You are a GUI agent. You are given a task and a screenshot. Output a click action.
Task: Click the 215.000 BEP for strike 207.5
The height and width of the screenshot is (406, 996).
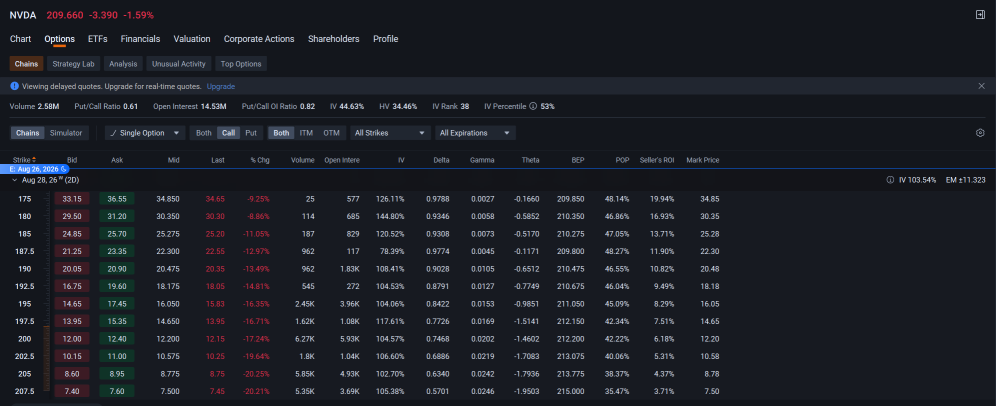pyautogui.click(x=572, y=391)
